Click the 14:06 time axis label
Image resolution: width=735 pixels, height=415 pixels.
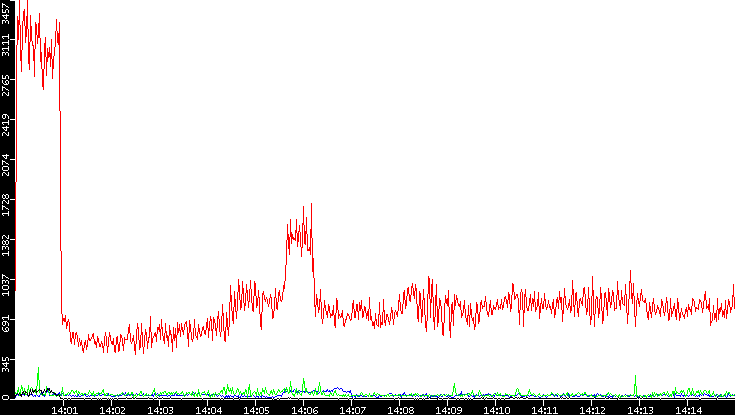click(x=303, y=409)
